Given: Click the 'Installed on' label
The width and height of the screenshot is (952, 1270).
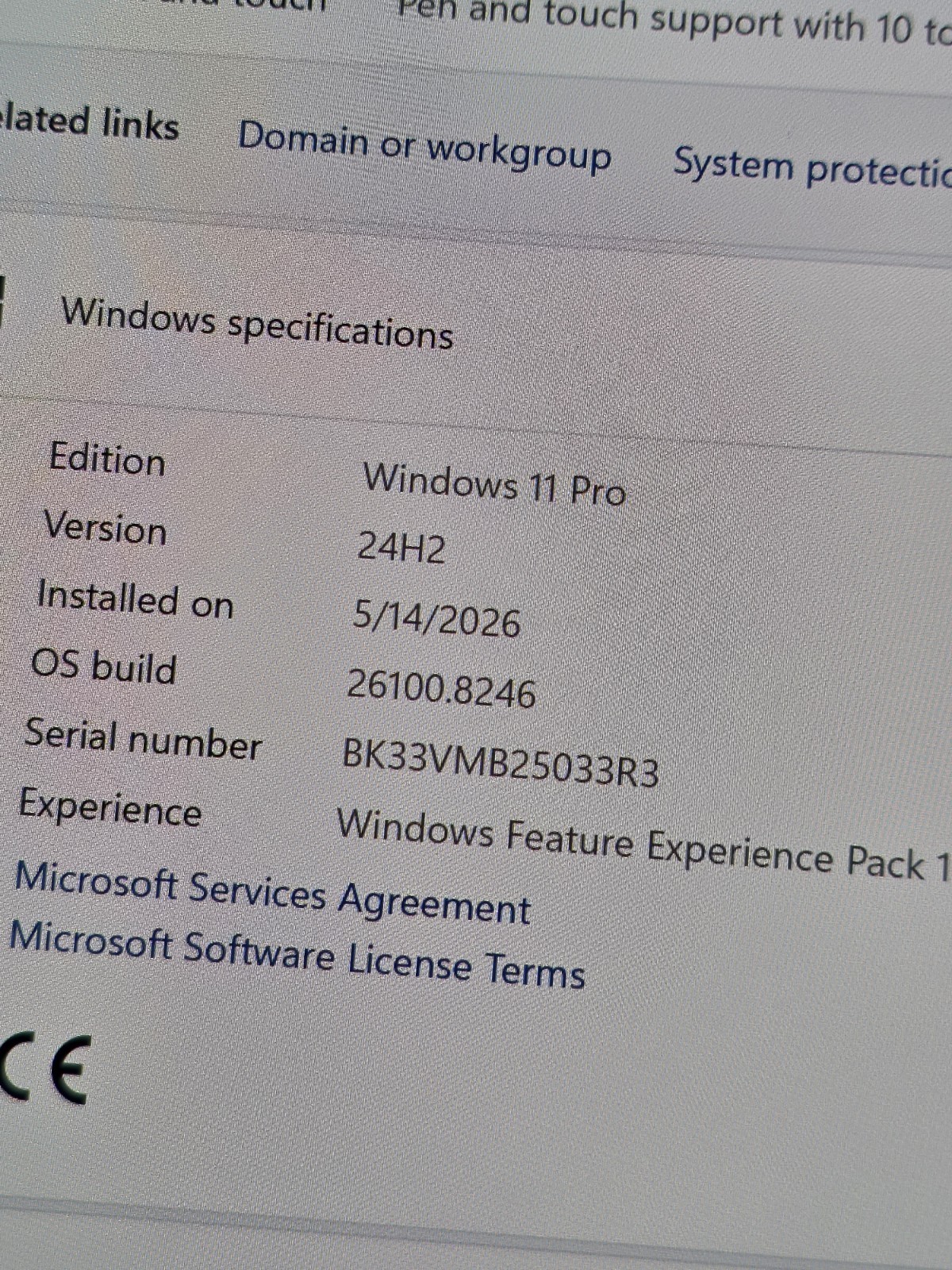Looking at the screenshot, I should [135, 598].
